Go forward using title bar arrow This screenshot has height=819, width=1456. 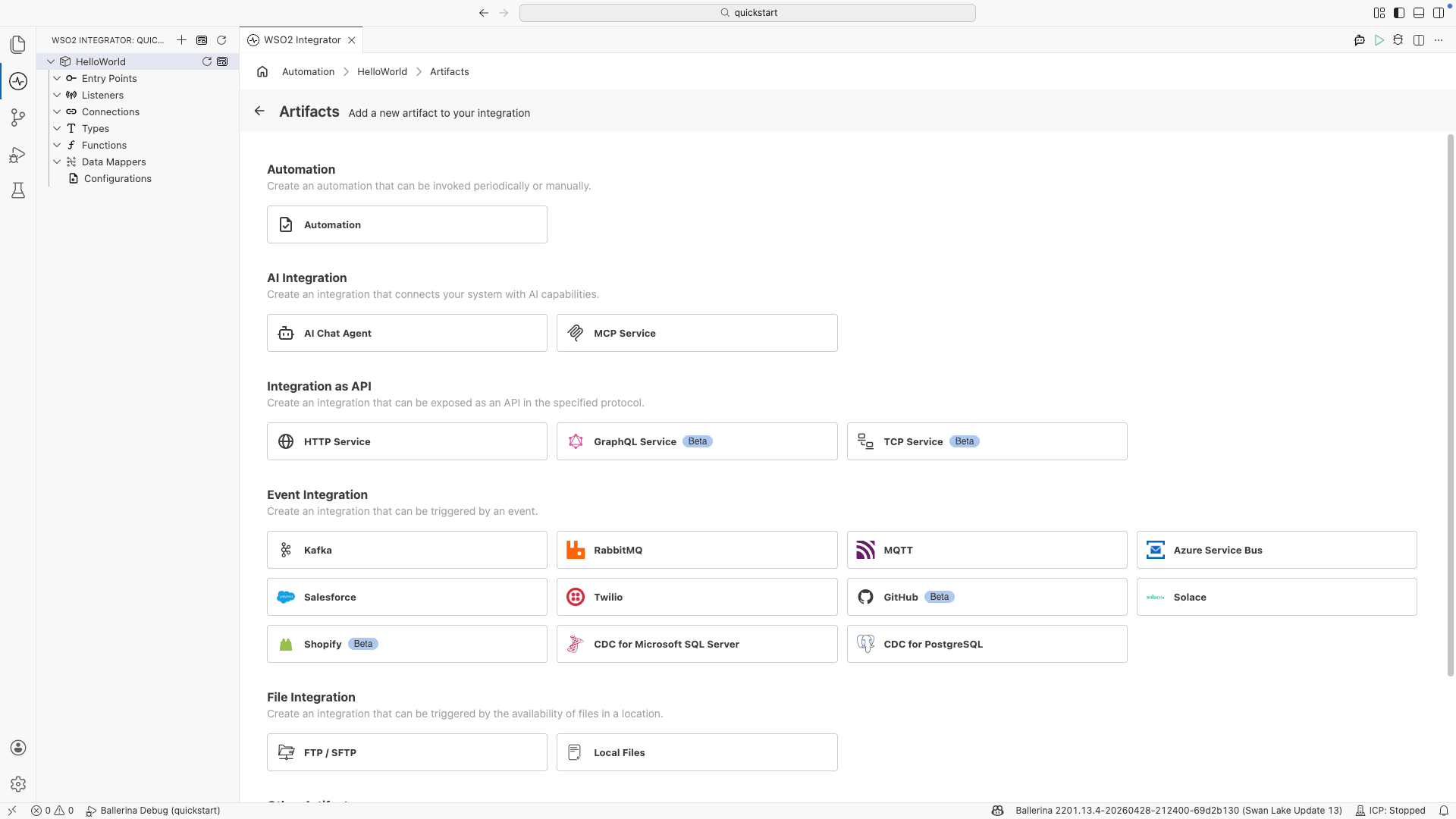click(x=504, y=13)
